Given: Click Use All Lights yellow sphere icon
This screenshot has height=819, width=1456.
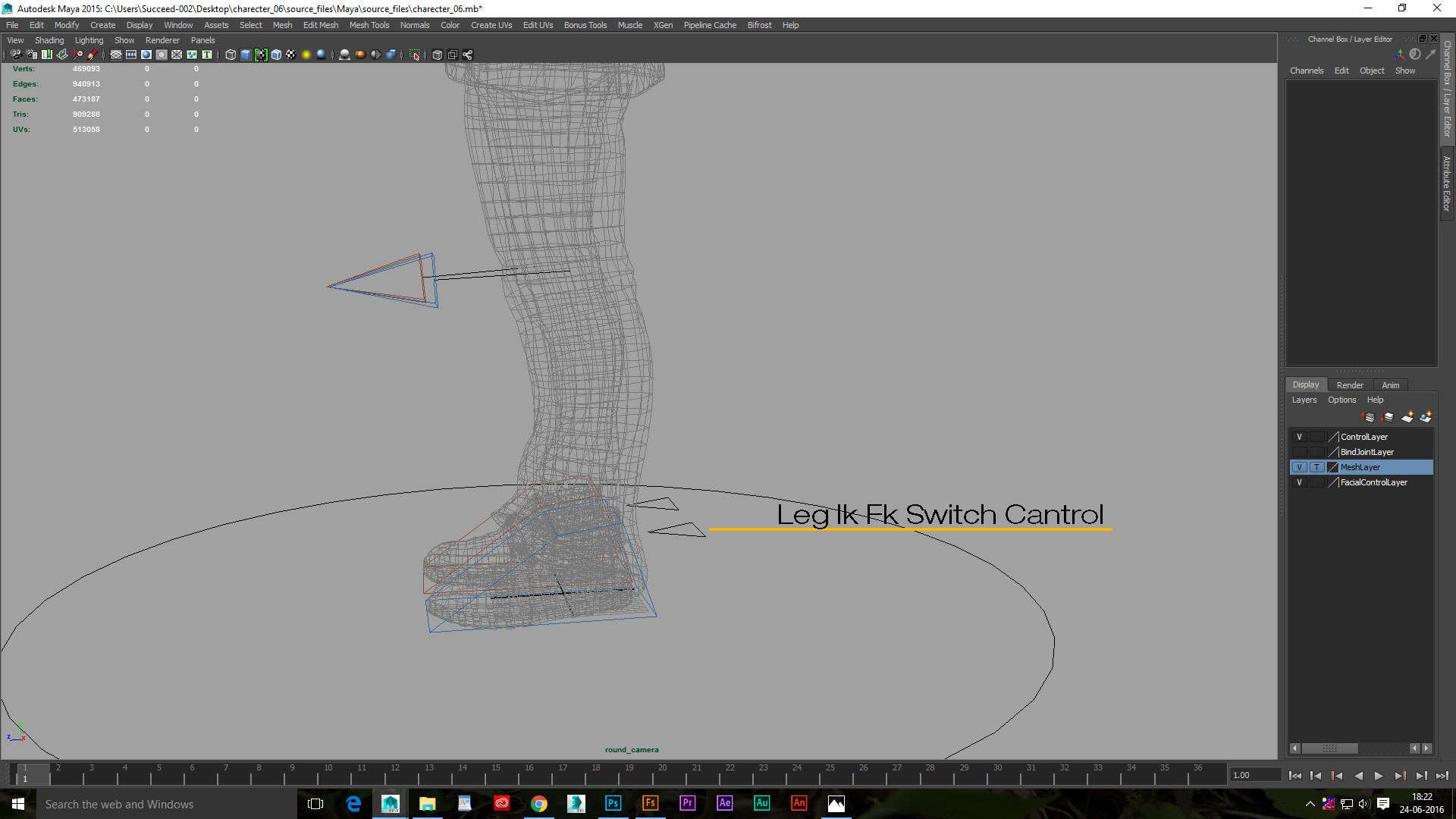Looking at the screenshot, I should coord(306,55).
